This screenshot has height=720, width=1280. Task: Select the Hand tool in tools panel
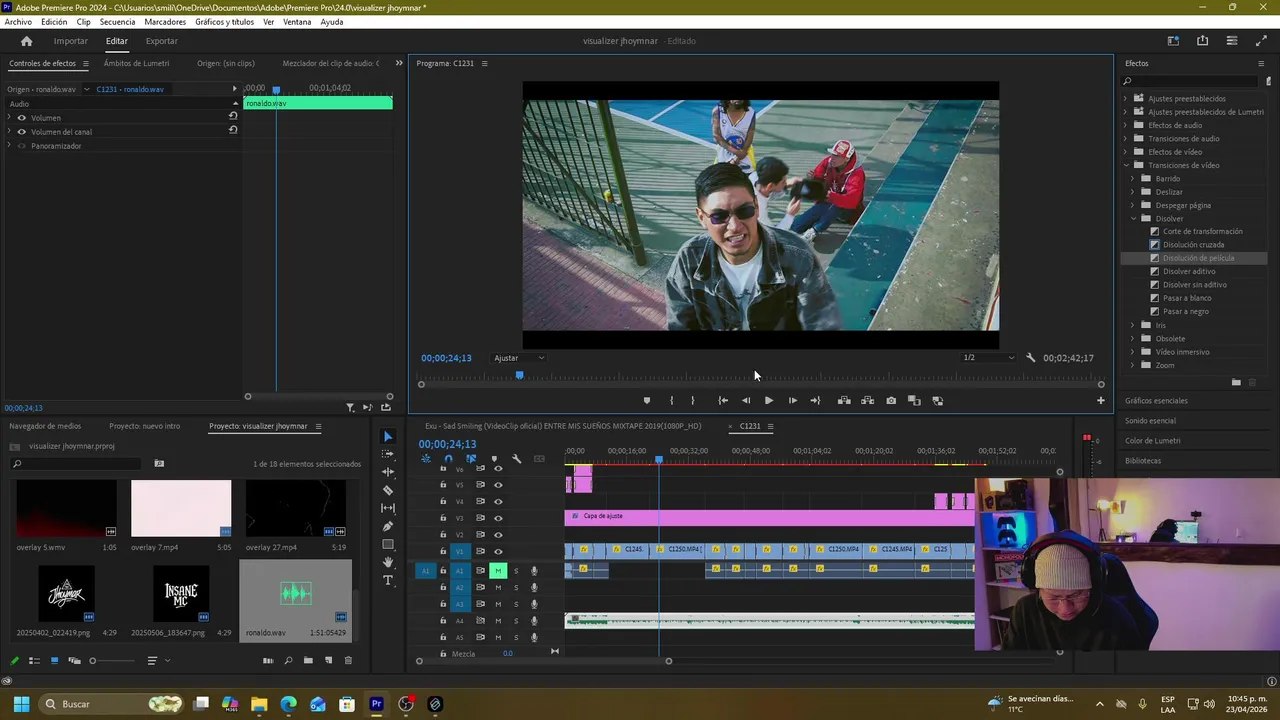(x=388, y=562)
